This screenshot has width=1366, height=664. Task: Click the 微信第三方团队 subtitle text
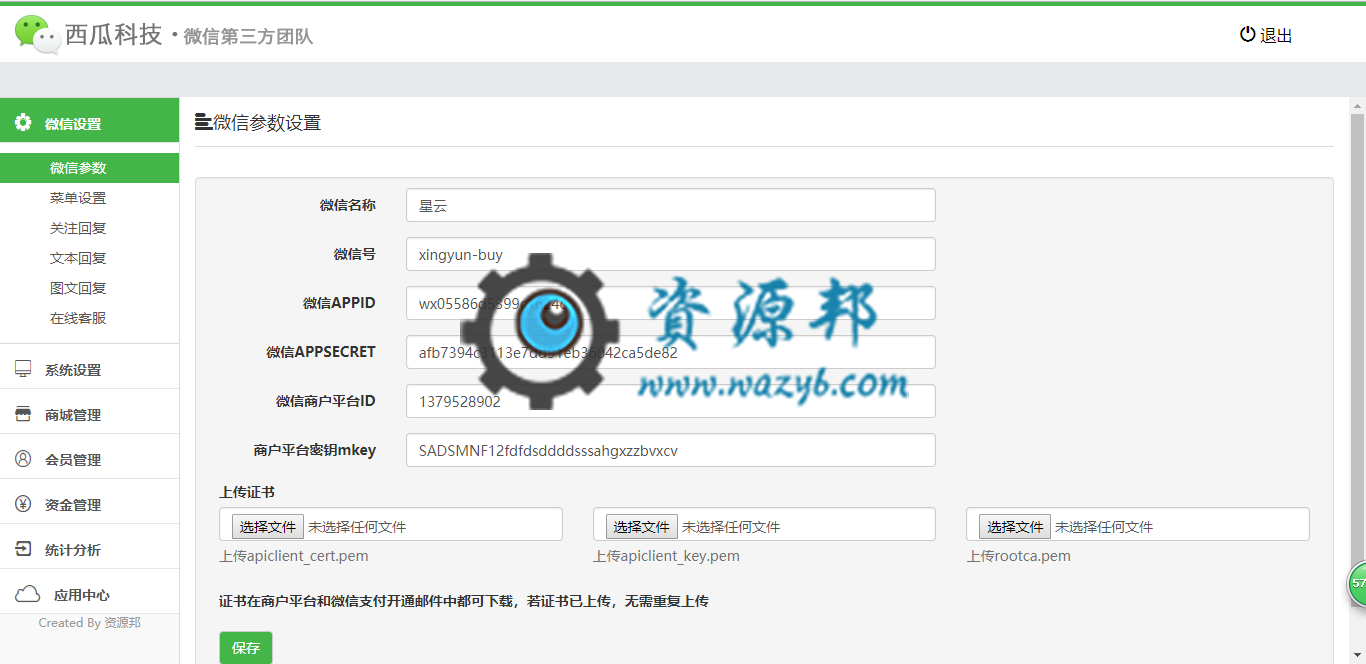(248, 37)
